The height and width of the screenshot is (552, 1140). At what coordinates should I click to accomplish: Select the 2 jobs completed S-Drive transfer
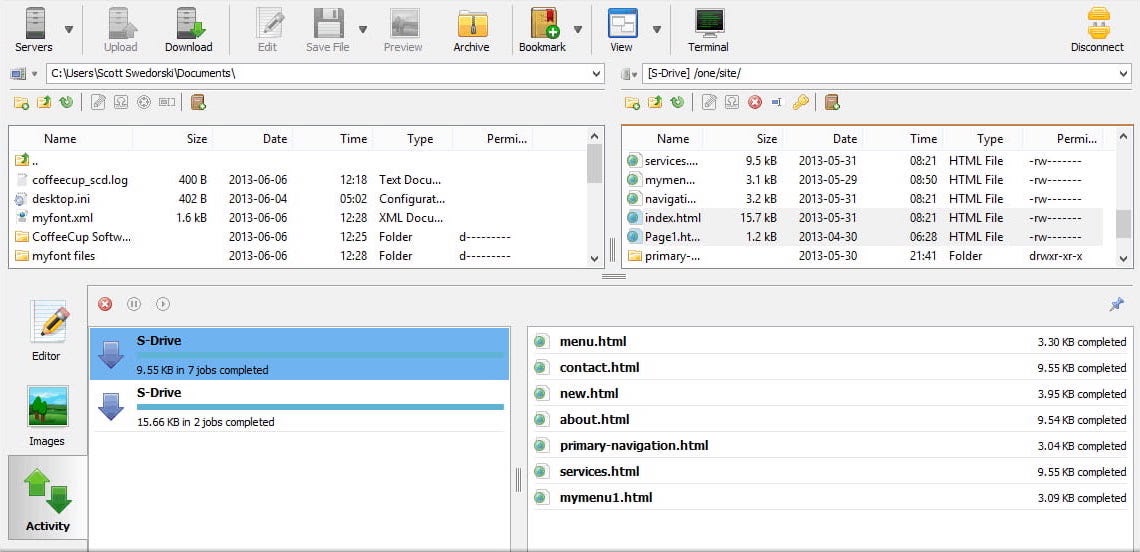(x=299, y=406)
